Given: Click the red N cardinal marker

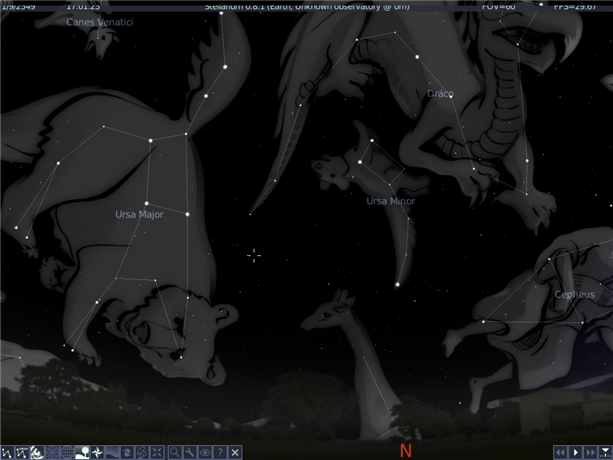Looking at the screenshot, I should tap(405, 451).
